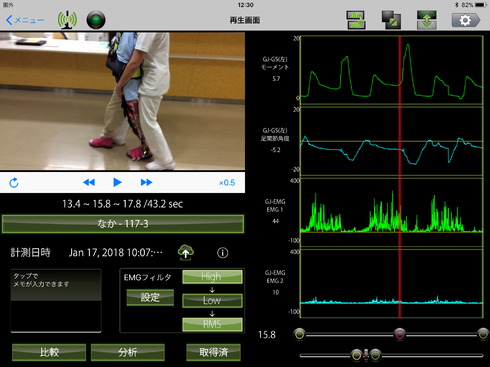This screenshot has height=367, width=490.
Task: Tap the 15.8 current time value
Action: click(267, 335)
